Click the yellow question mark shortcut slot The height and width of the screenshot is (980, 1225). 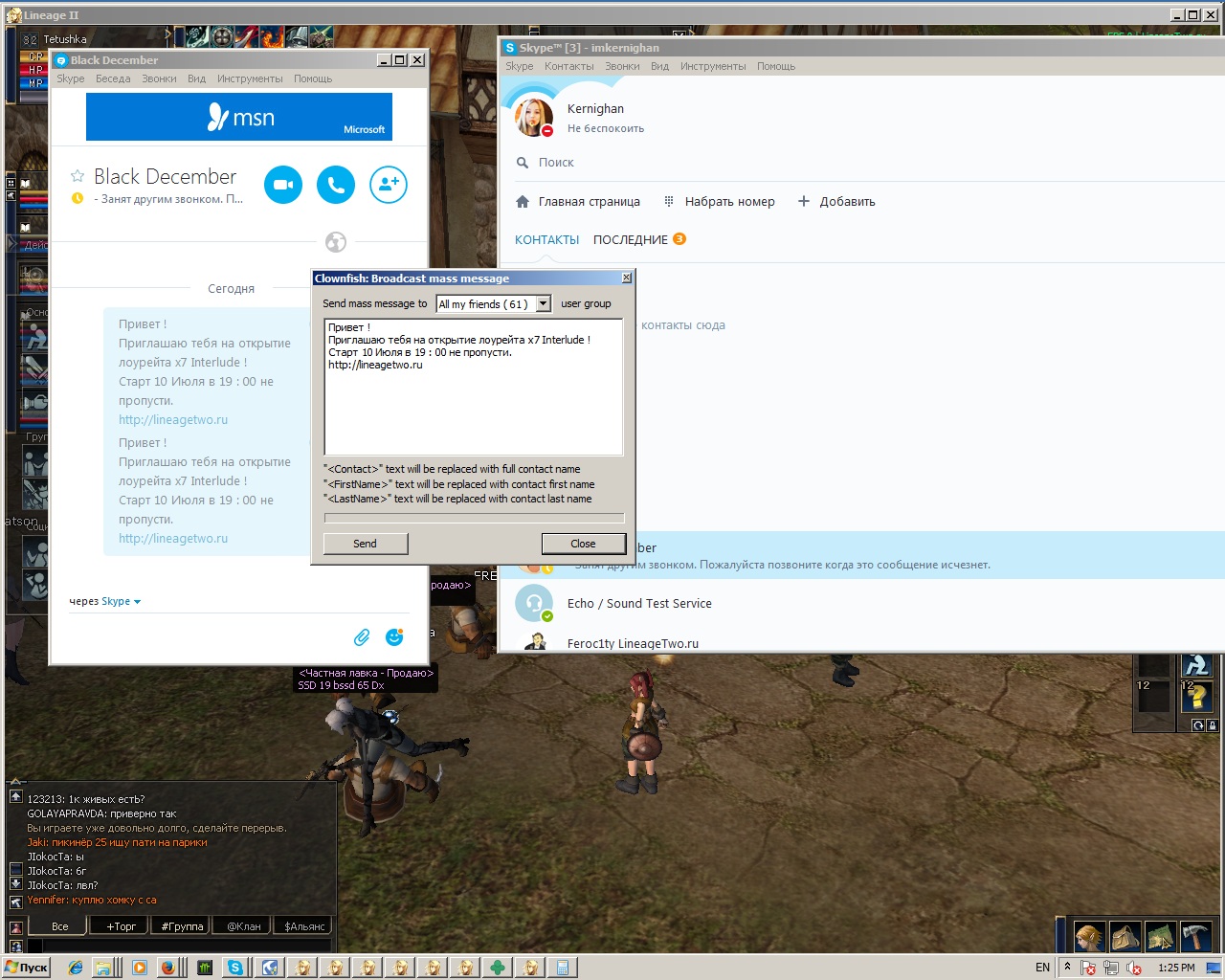click(1195, 695)
